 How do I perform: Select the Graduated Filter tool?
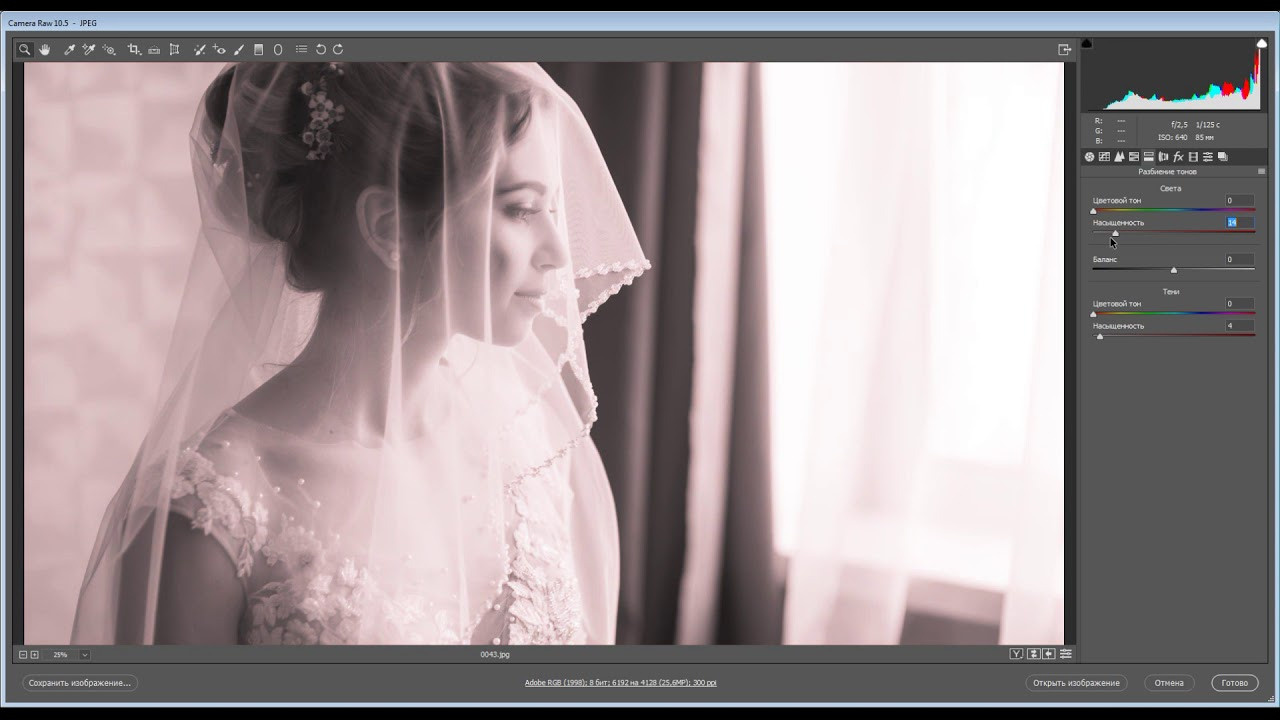click(259, 49)
